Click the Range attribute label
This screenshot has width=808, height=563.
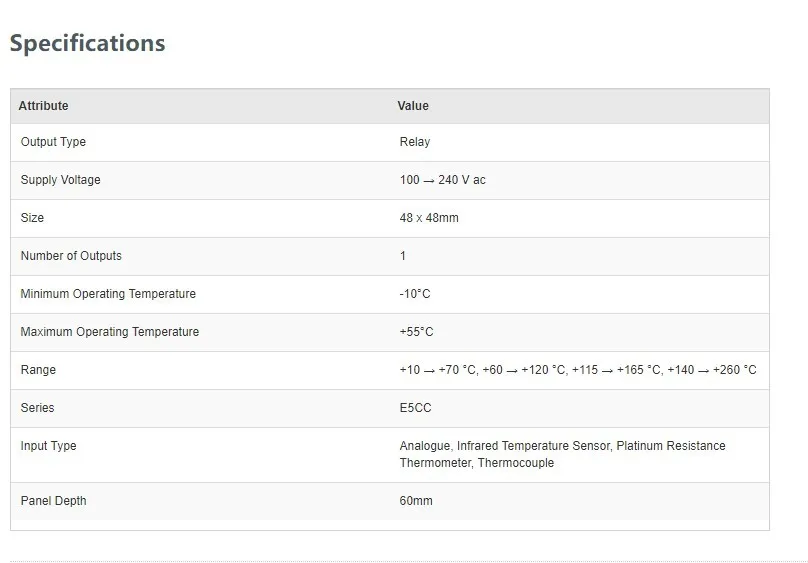(38, 370)
